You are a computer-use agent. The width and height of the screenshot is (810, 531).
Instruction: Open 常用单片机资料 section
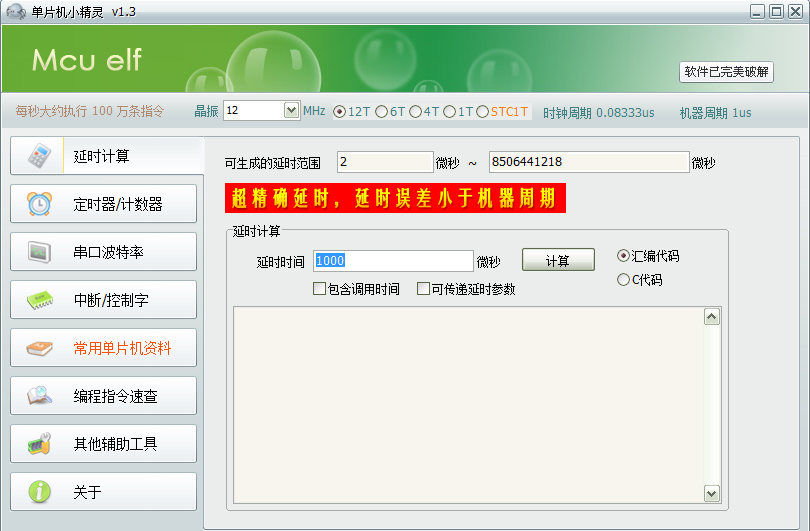tap(103, 348)
